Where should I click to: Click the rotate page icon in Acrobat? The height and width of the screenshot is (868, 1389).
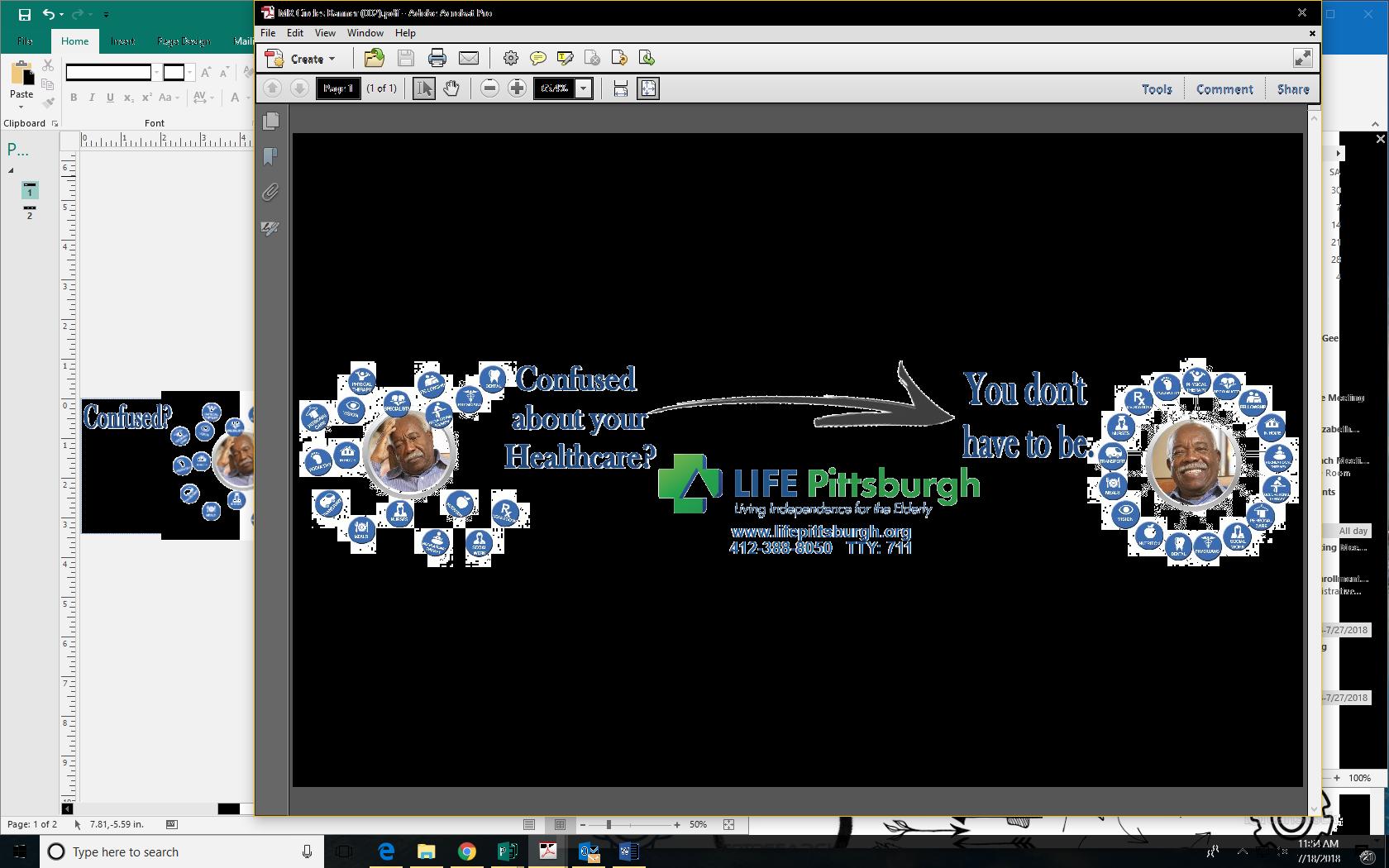click(619, 58)
